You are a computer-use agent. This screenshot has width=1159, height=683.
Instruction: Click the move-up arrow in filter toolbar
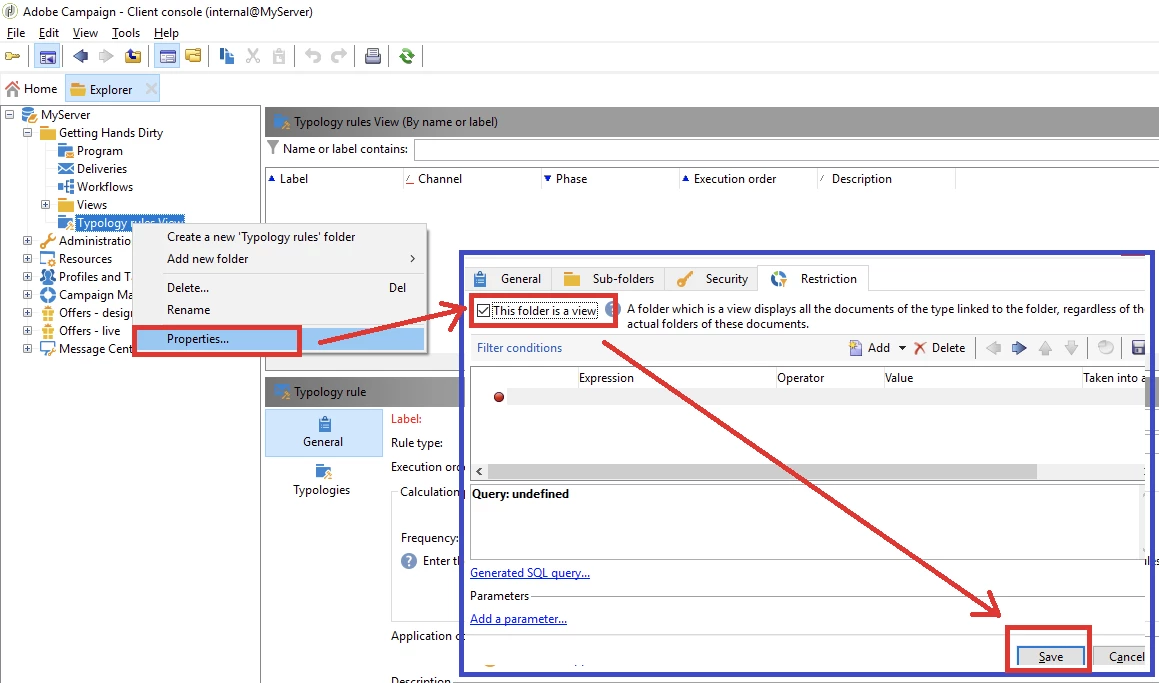tap(1045, 347)
